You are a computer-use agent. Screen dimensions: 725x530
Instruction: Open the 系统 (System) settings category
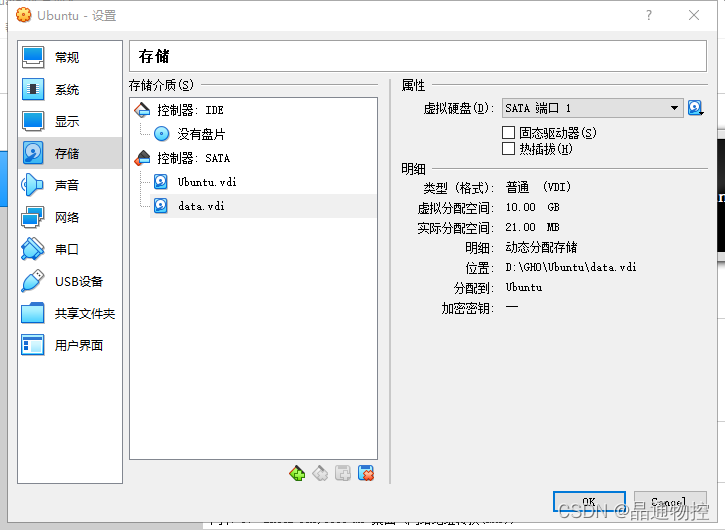[x=70, y=89]
